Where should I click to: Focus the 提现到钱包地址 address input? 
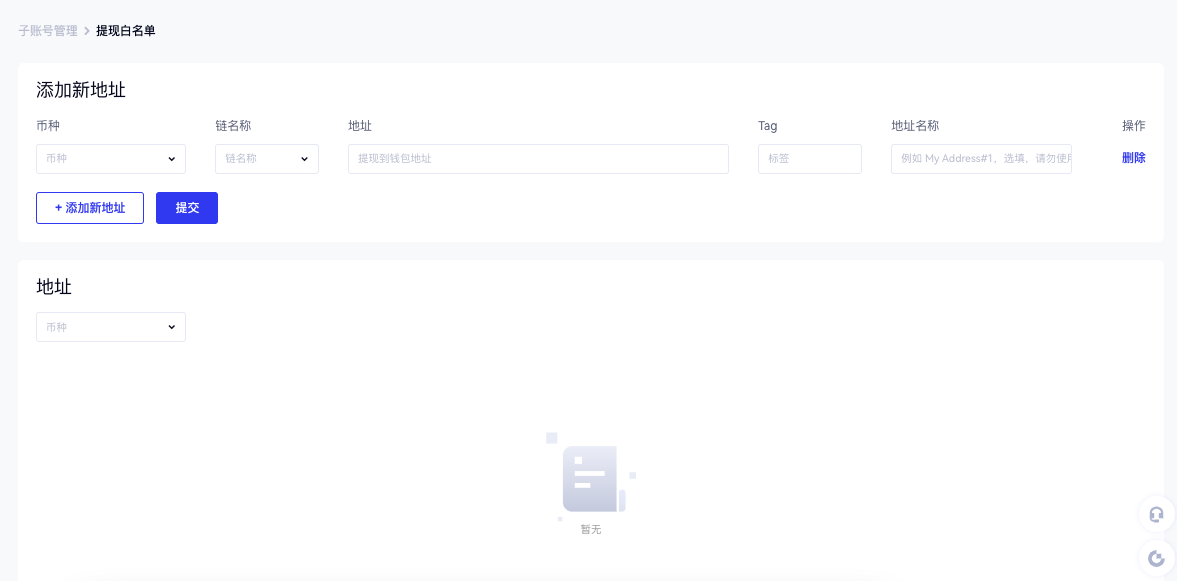point(538,159)
